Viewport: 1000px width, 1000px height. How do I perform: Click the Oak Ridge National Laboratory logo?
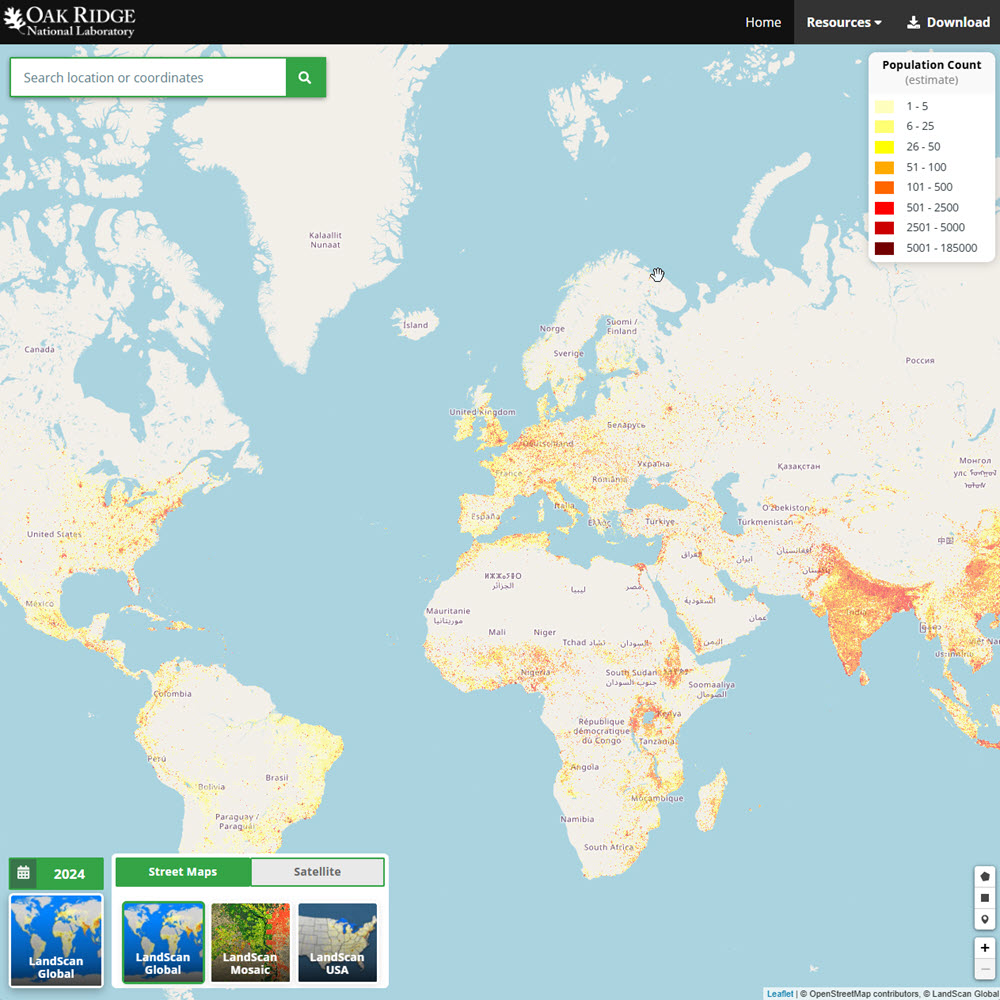(x=69, y=22)
